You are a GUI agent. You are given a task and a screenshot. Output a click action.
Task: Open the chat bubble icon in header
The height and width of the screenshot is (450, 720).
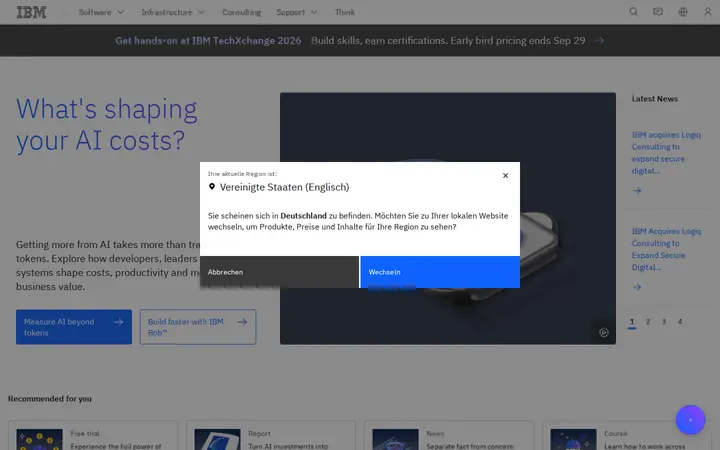tap(658, 12)
